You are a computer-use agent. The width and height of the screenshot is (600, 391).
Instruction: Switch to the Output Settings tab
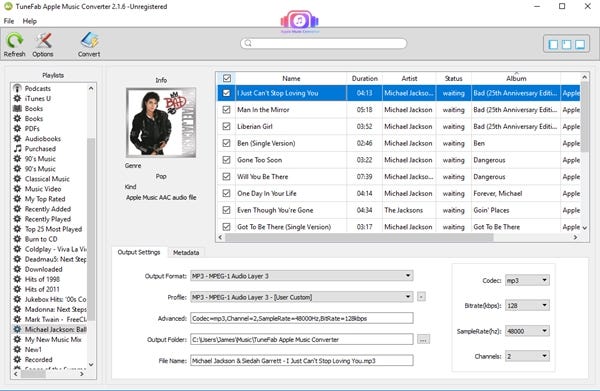[x=139, y=252]
